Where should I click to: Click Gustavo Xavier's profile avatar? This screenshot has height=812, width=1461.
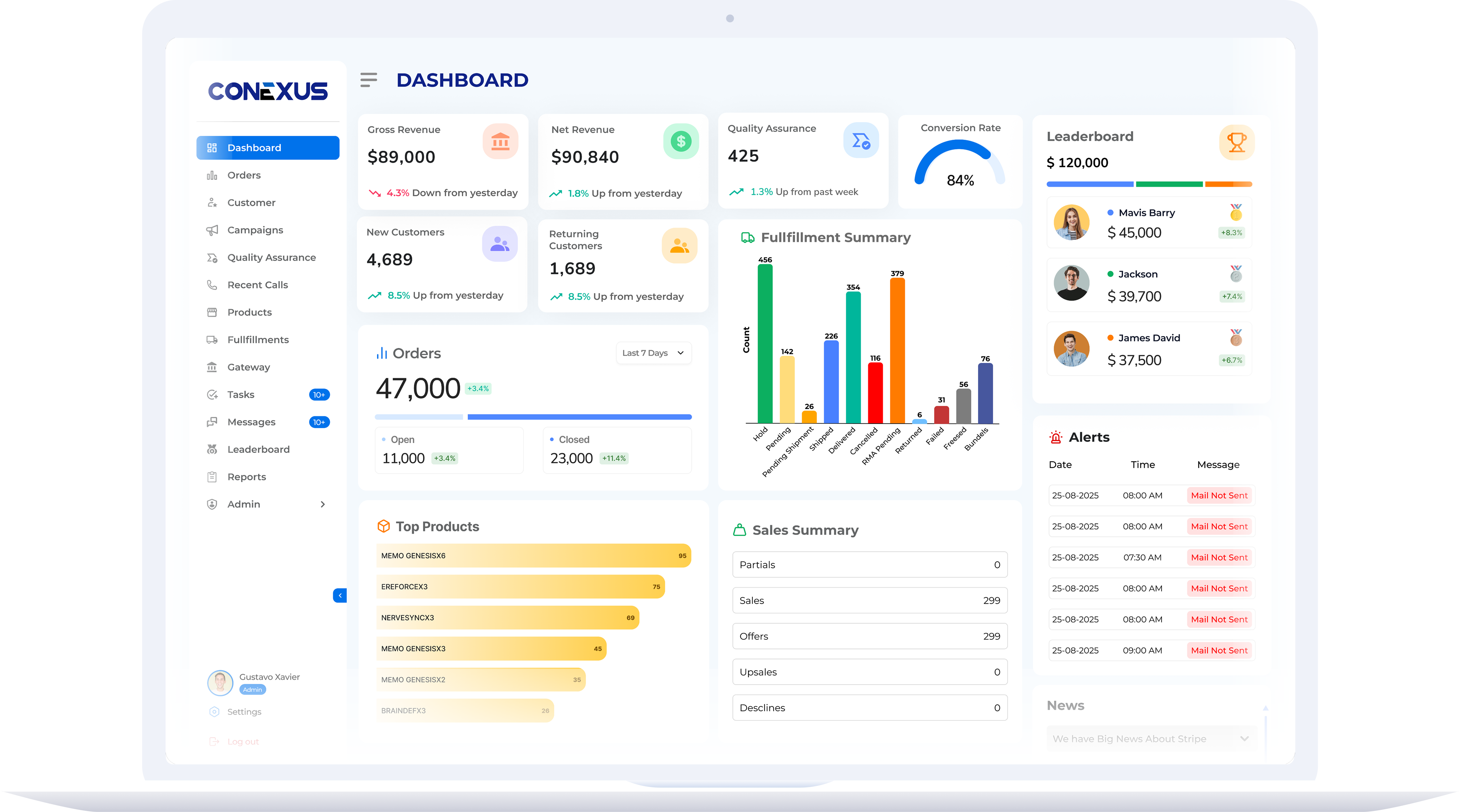(x=220, y=683)
